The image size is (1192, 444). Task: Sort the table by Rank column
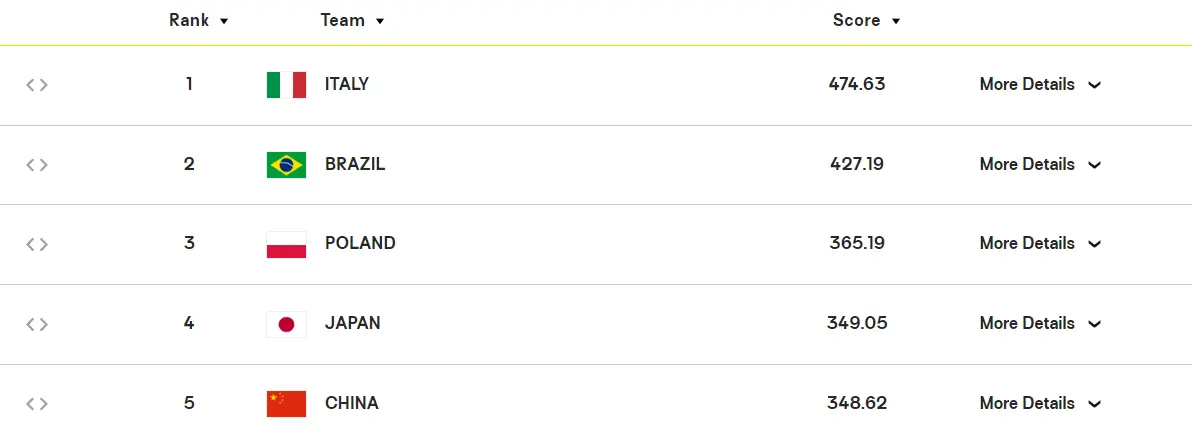[198, 20]
